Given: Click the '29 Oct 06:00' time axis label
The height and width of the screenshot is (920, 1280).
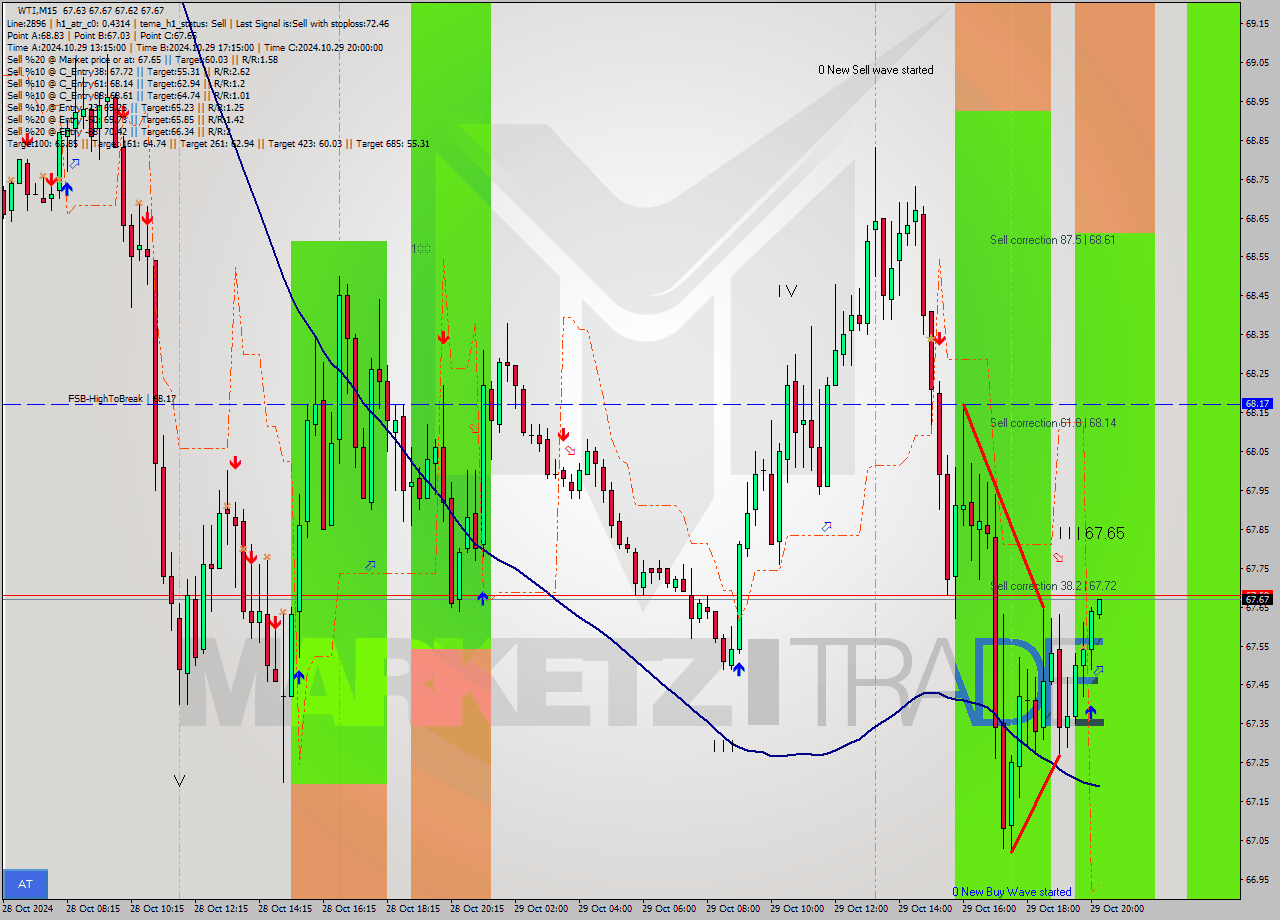Looking at the screenshot, I should click(670, 909).
